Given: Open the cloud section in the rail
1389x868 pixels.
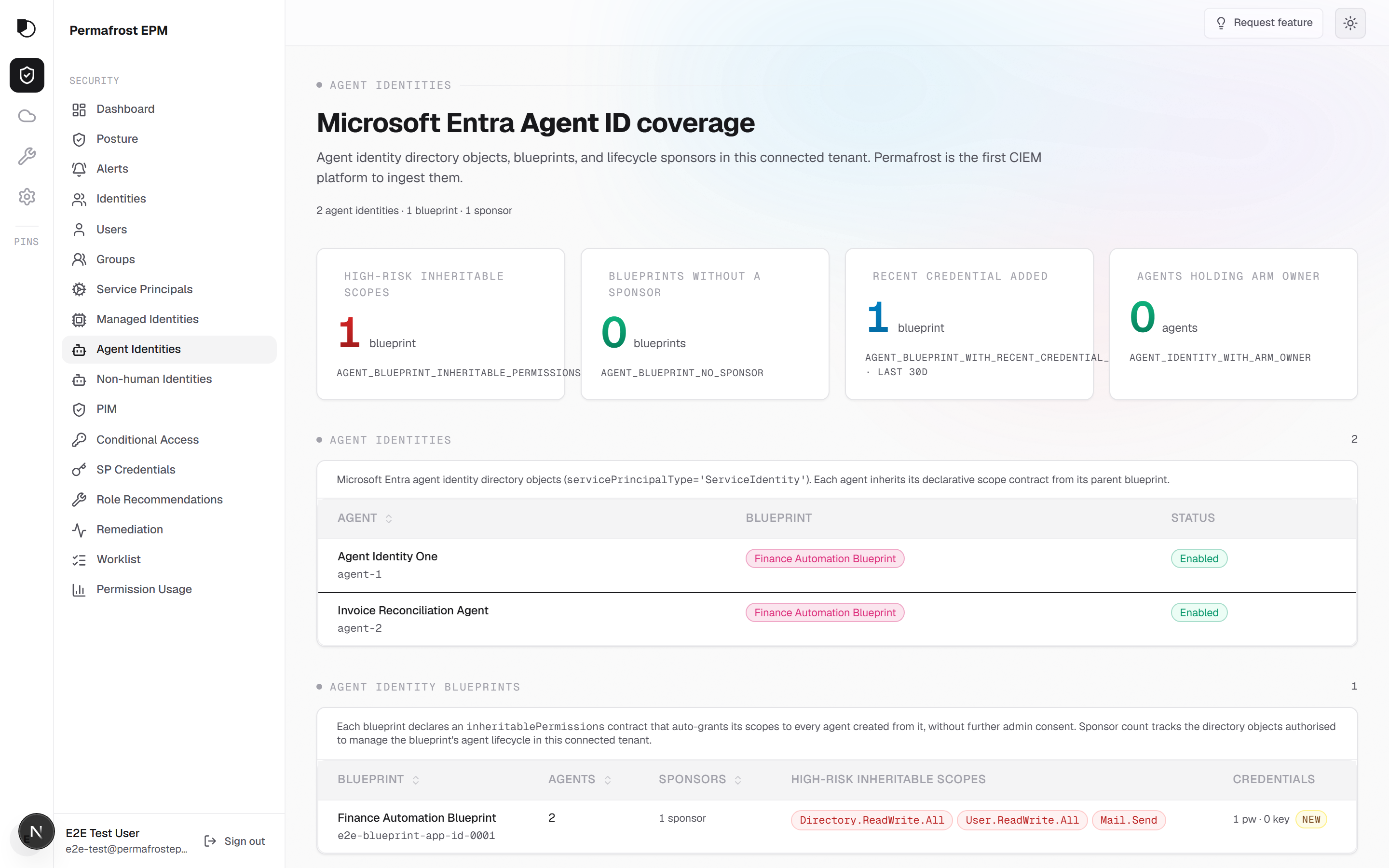Looking at the screenshot, I should 27,116.
